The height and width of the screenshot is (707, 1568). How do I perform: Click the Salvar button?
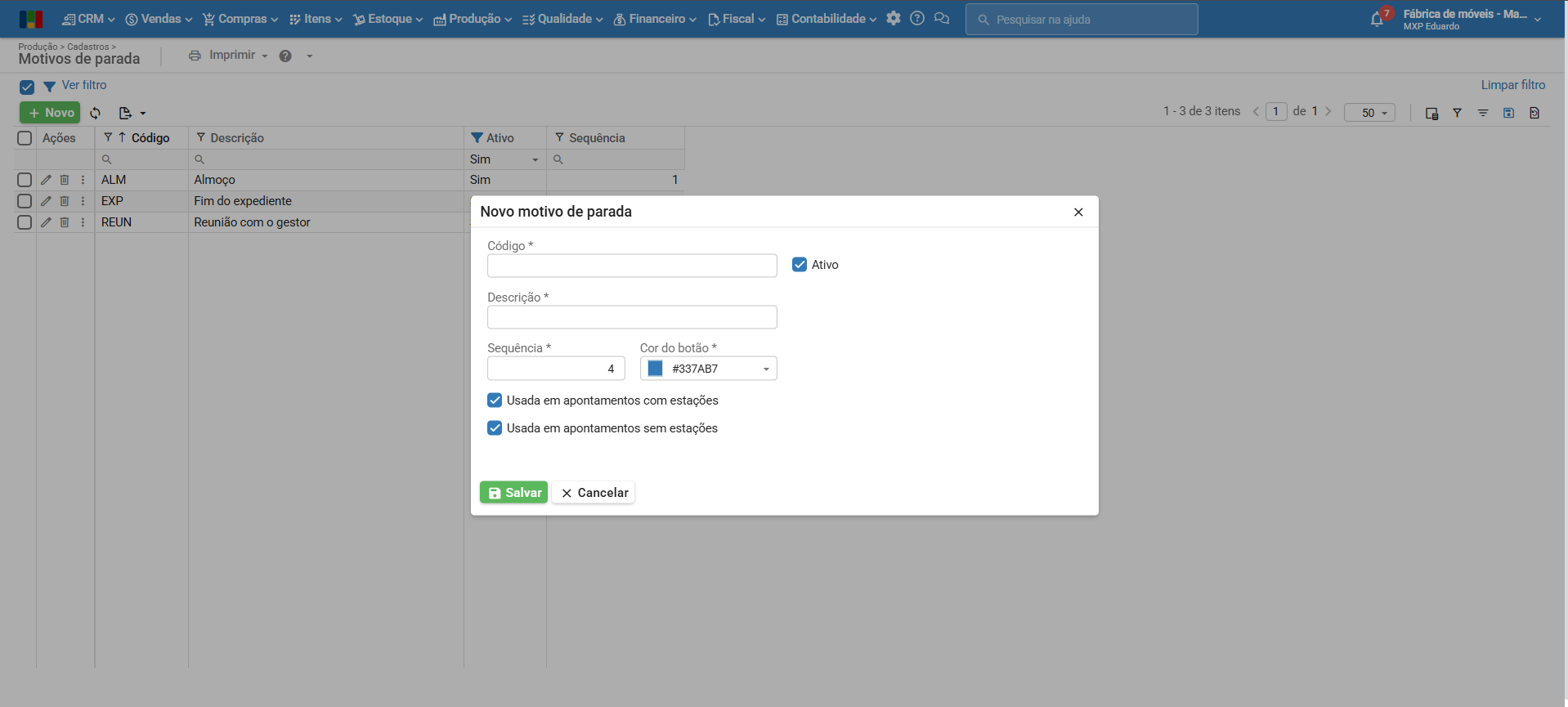click(x=513, y=493)
